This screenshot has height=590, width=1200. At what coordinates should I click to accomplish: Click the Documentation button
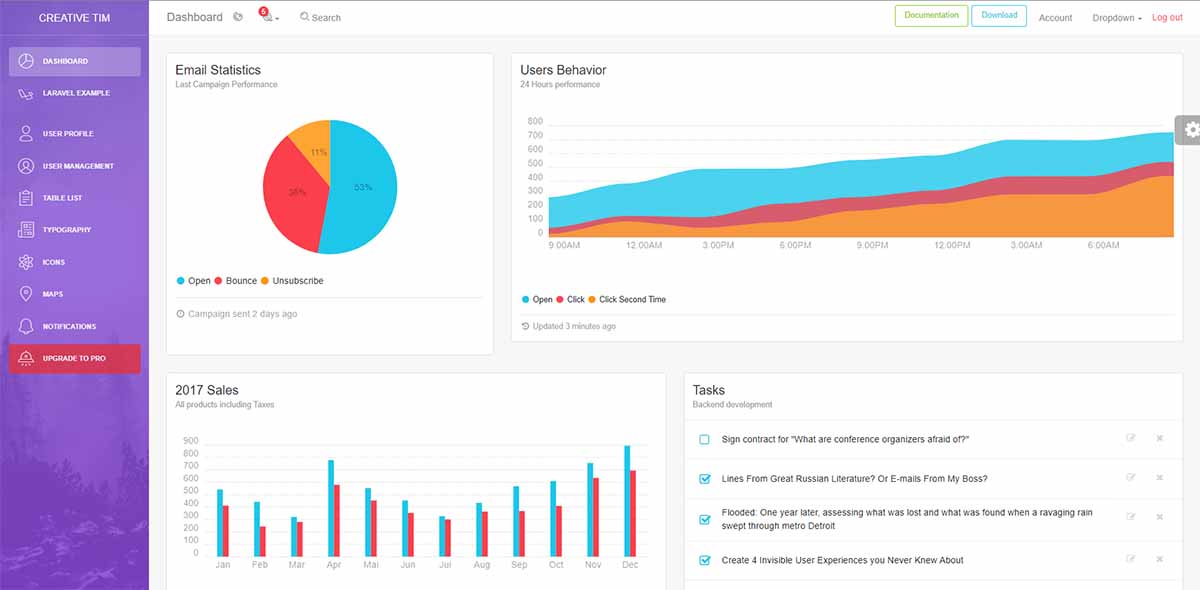click(x=931, y=16)
